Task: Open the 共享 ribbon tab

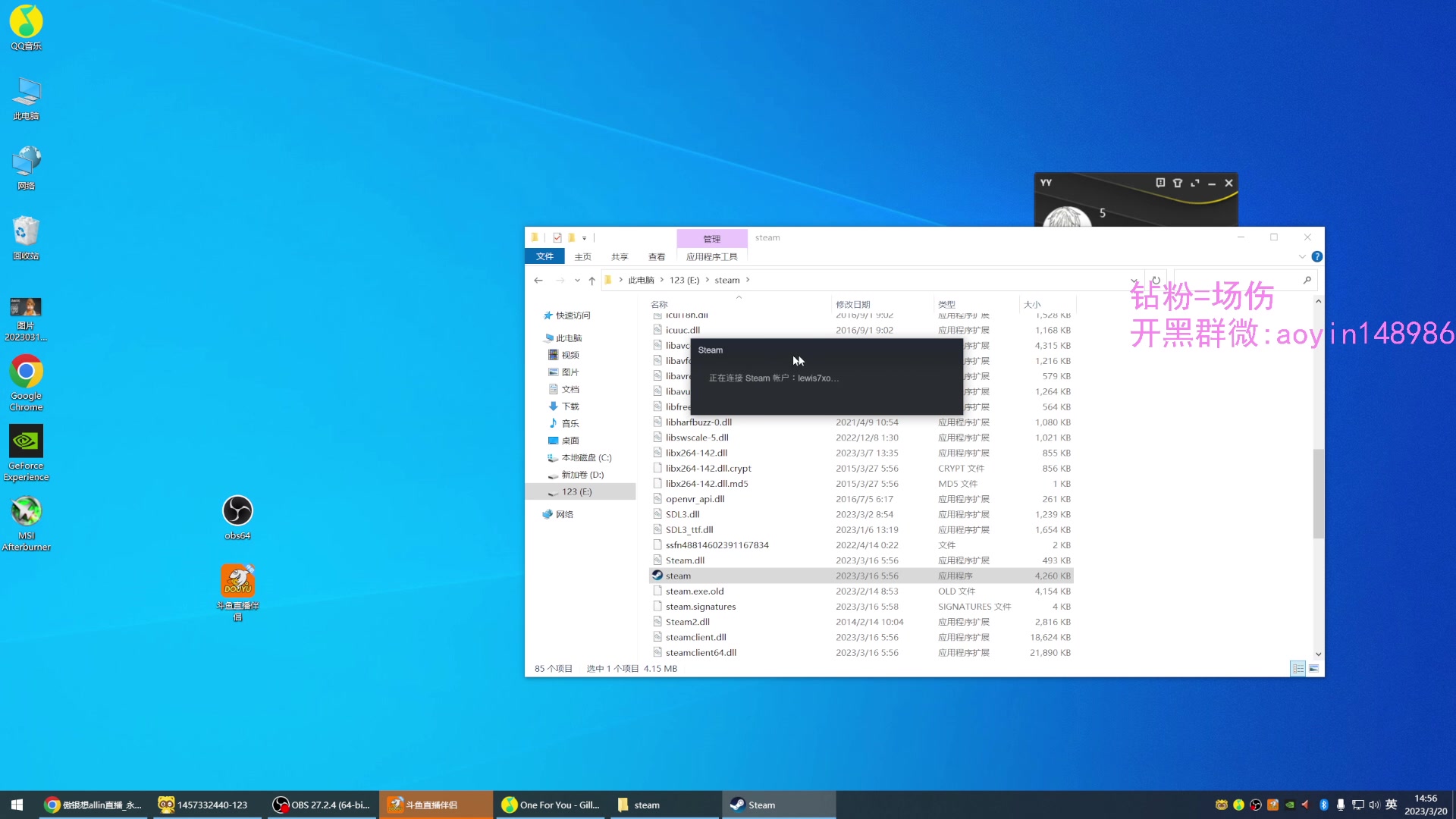Action: (620, 256)
